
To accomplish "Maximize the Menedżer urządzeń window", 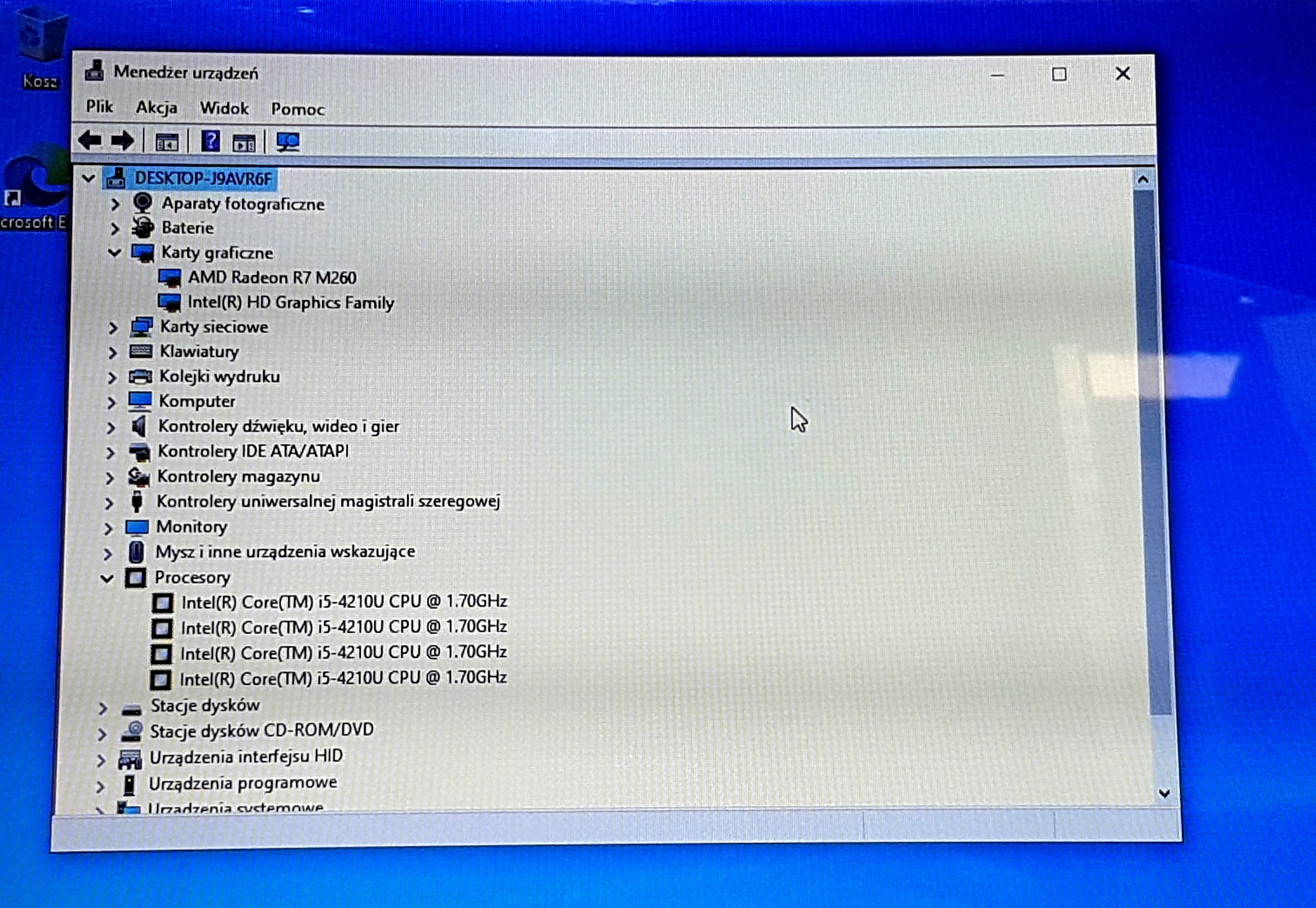I will point(1059,74).
